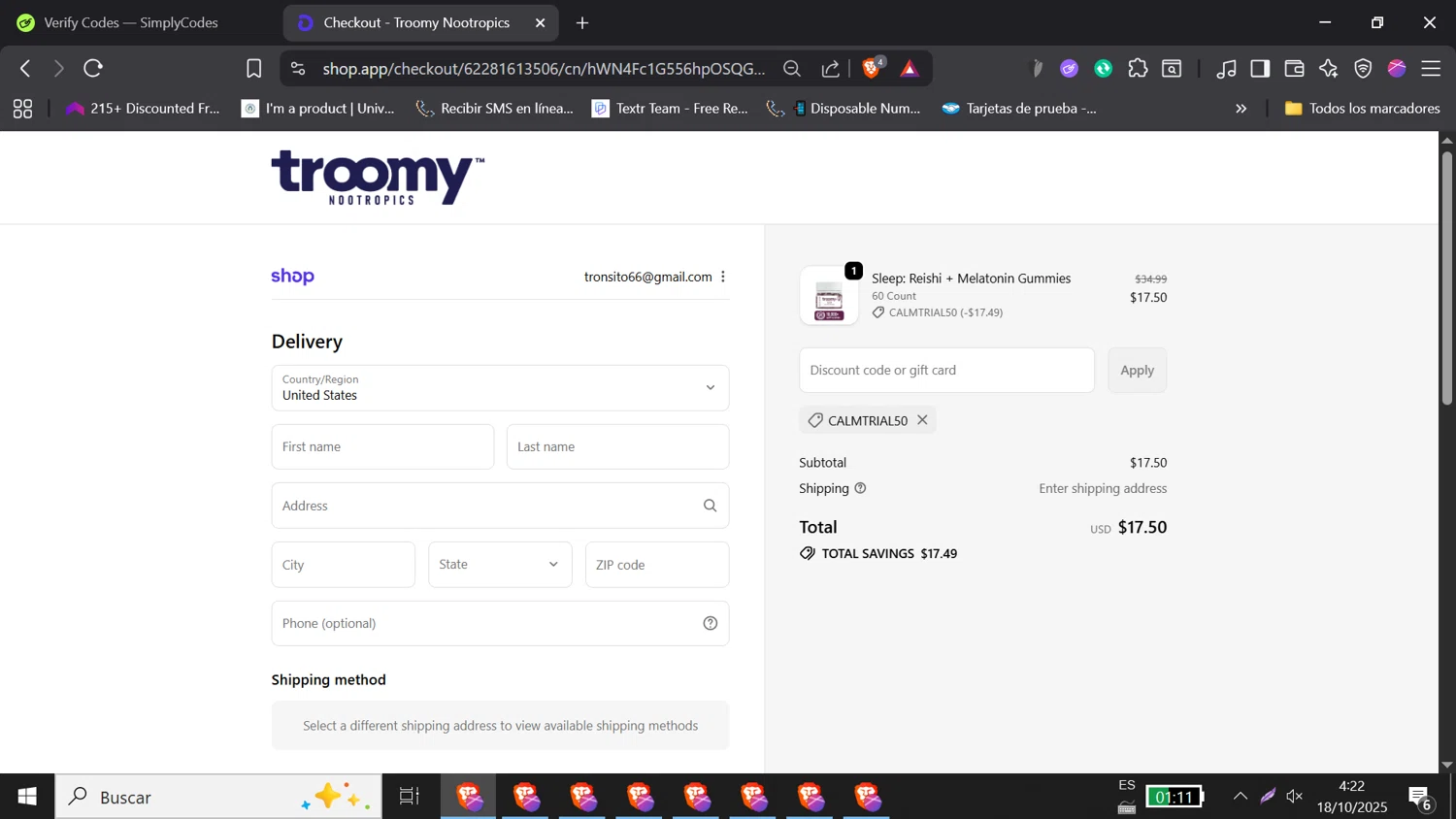Click the phone field help icon
The width and height of the screenshot is (1456, 819).
711,623
